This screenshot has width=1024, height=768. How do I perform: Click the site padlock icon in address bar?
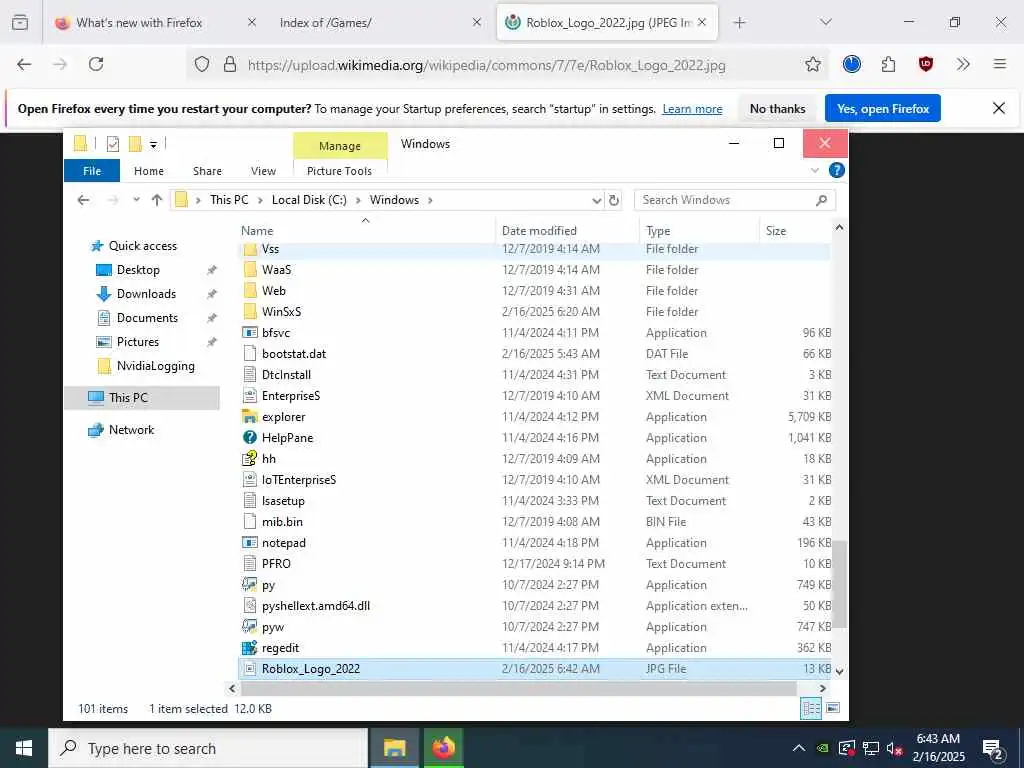point(230,65)
